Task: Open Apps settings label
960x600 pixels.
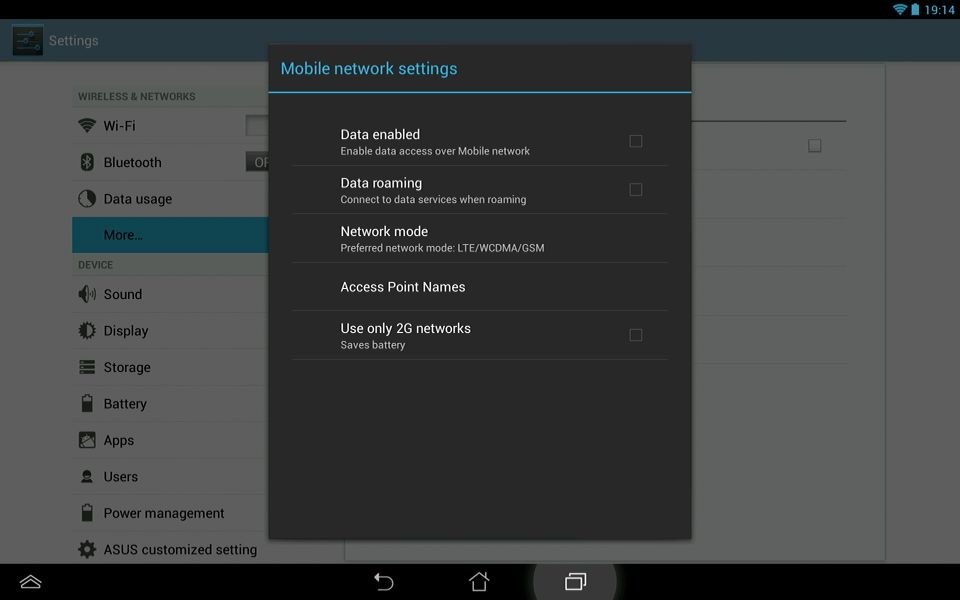Action: tap(119, 440)
